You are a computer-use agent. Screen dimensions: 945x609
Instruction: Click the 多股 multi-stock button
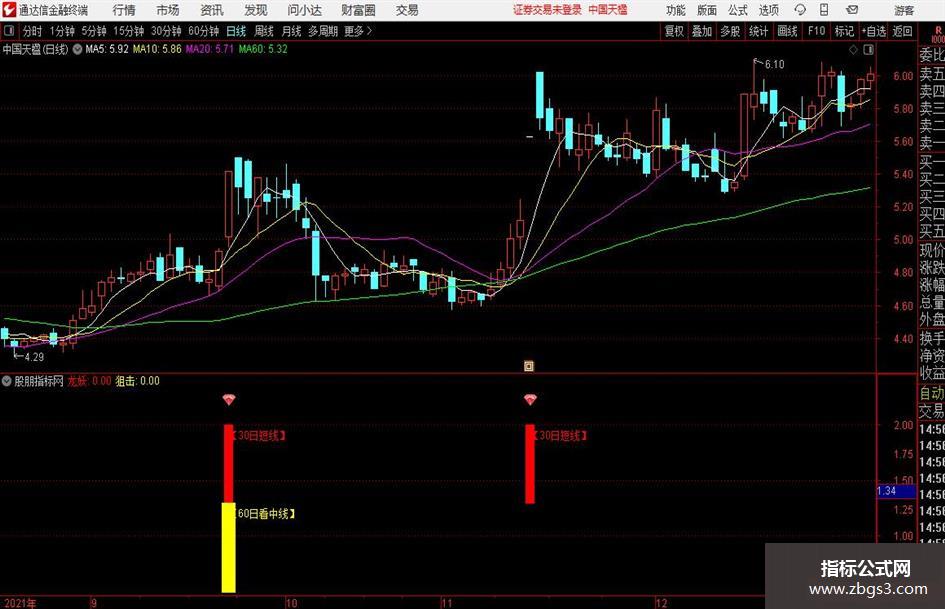[730, 31]
